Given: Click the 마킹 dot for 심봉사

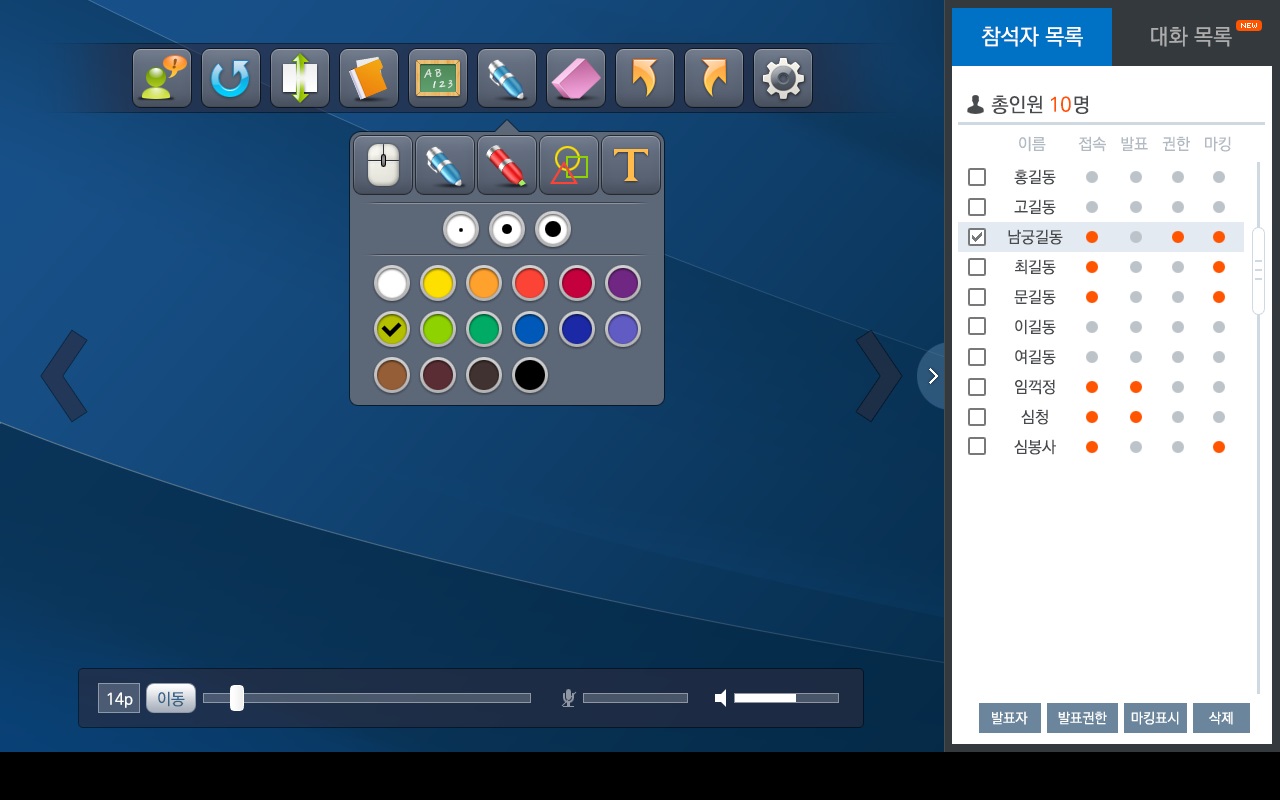Looking at the screenshot, I should pyautogui.click(x=1219, y=447).
